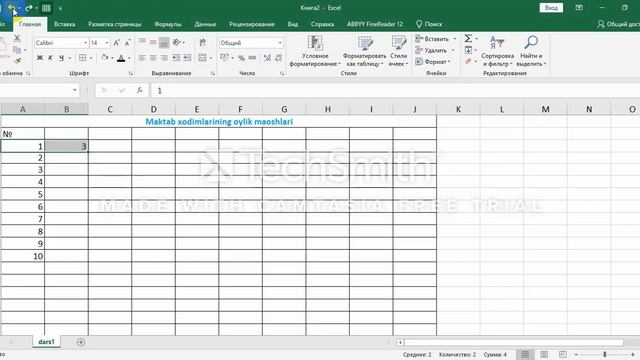This screenshot has width=640, height=360.
Task: Decrease font size with the smaller A
Action: [128, 43]
